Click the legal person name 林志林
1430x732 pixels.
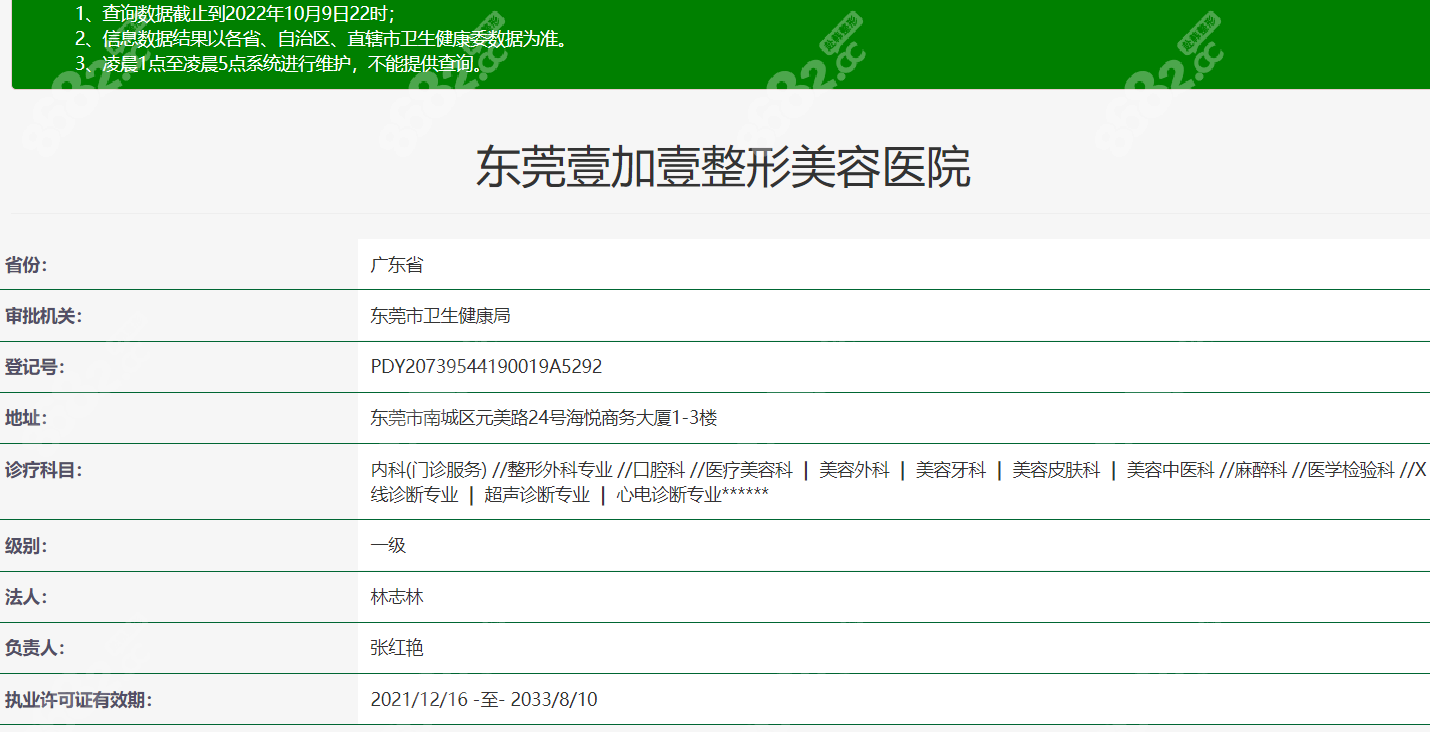397,597
